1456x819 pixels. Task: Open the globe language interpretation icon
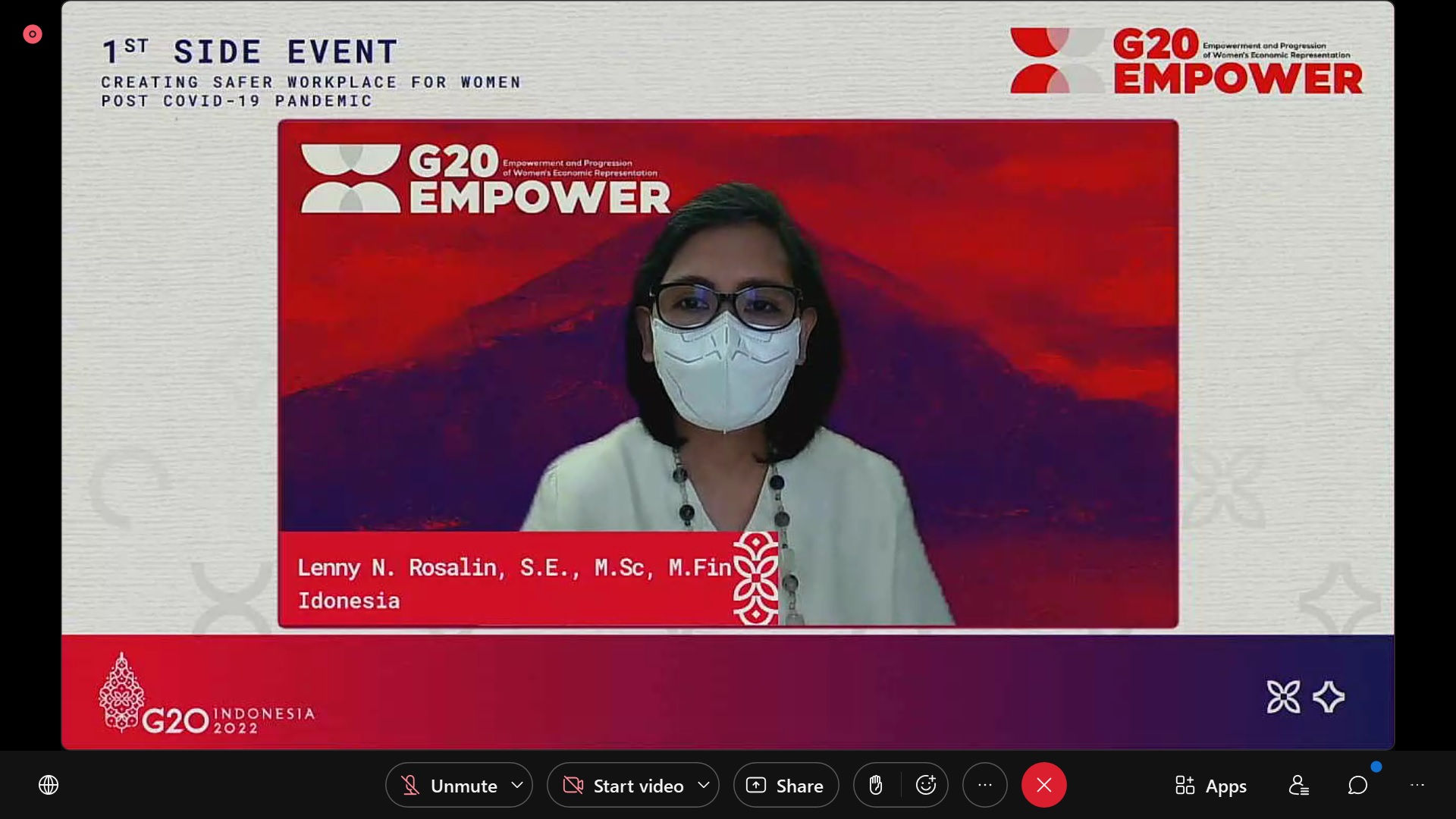click(x=49, y=785)
